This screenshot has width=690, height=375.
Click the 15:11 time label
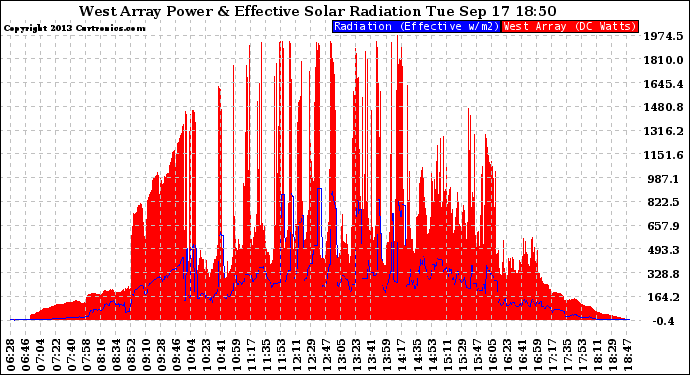(x=446, y=354)
